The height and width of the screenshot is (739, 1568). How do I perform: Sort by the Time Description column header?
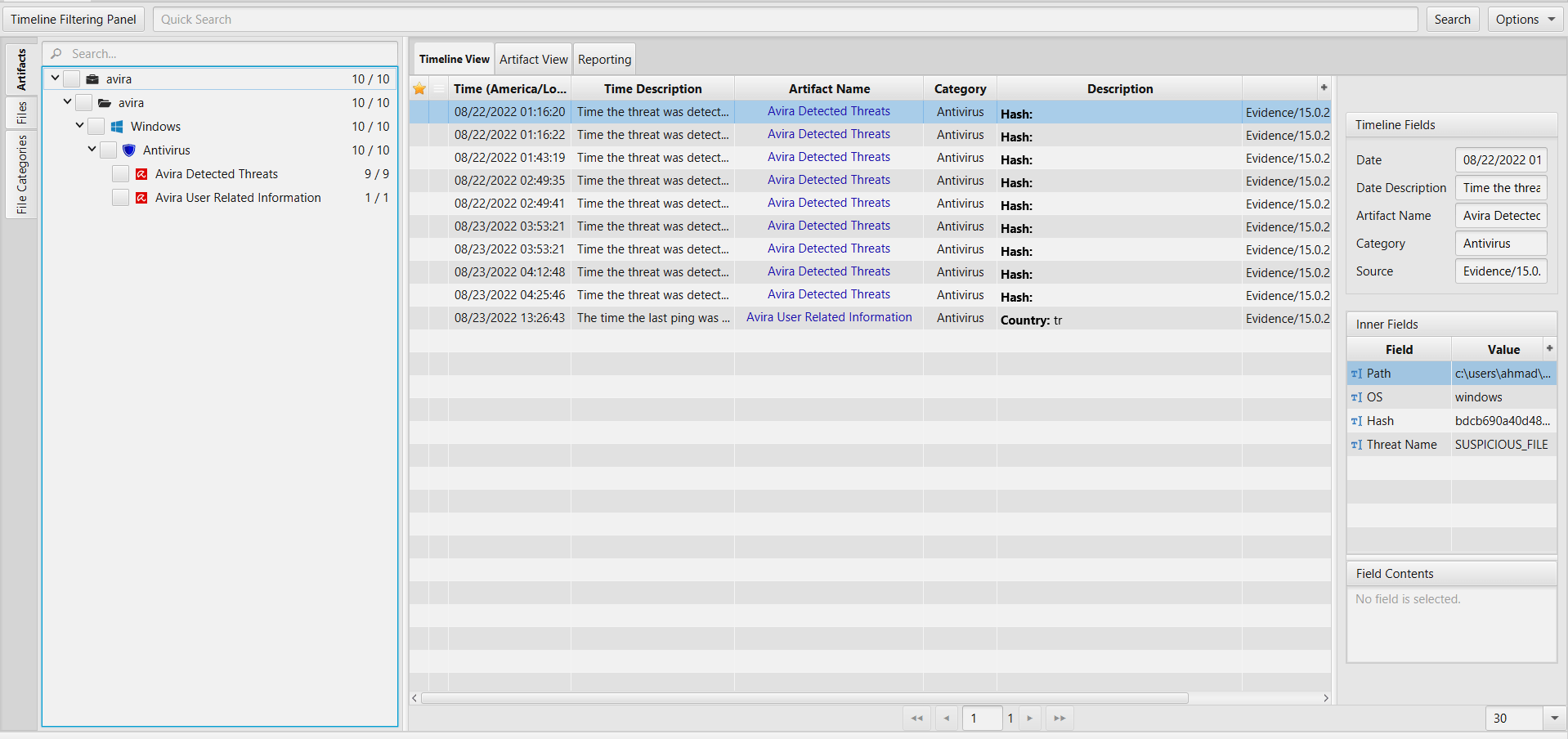[x=652, y=89]
